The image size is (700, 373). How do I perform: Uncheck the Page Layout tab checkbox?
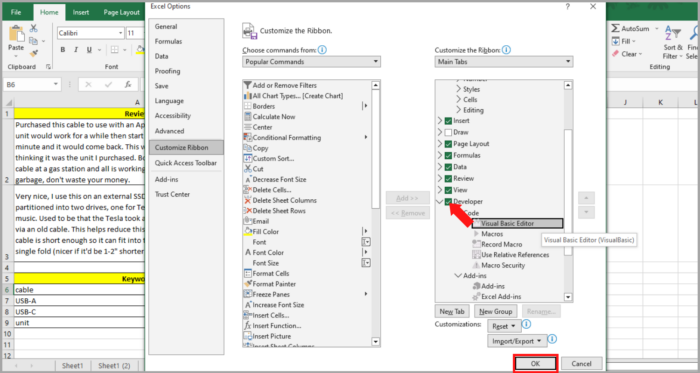(x=448, y=144)
